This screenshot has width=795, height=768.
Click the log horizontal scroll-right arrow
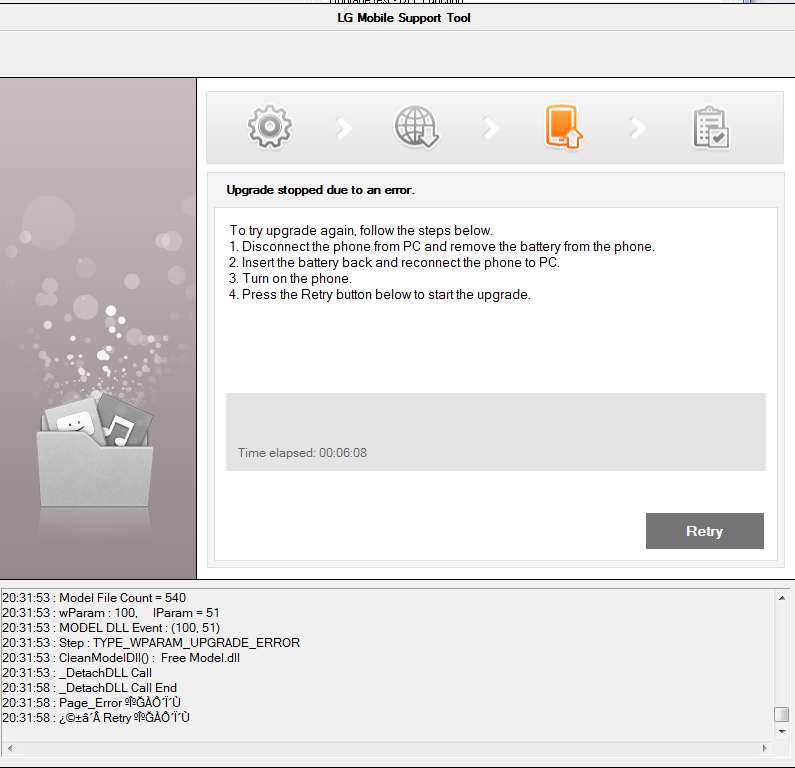(765, 748)
